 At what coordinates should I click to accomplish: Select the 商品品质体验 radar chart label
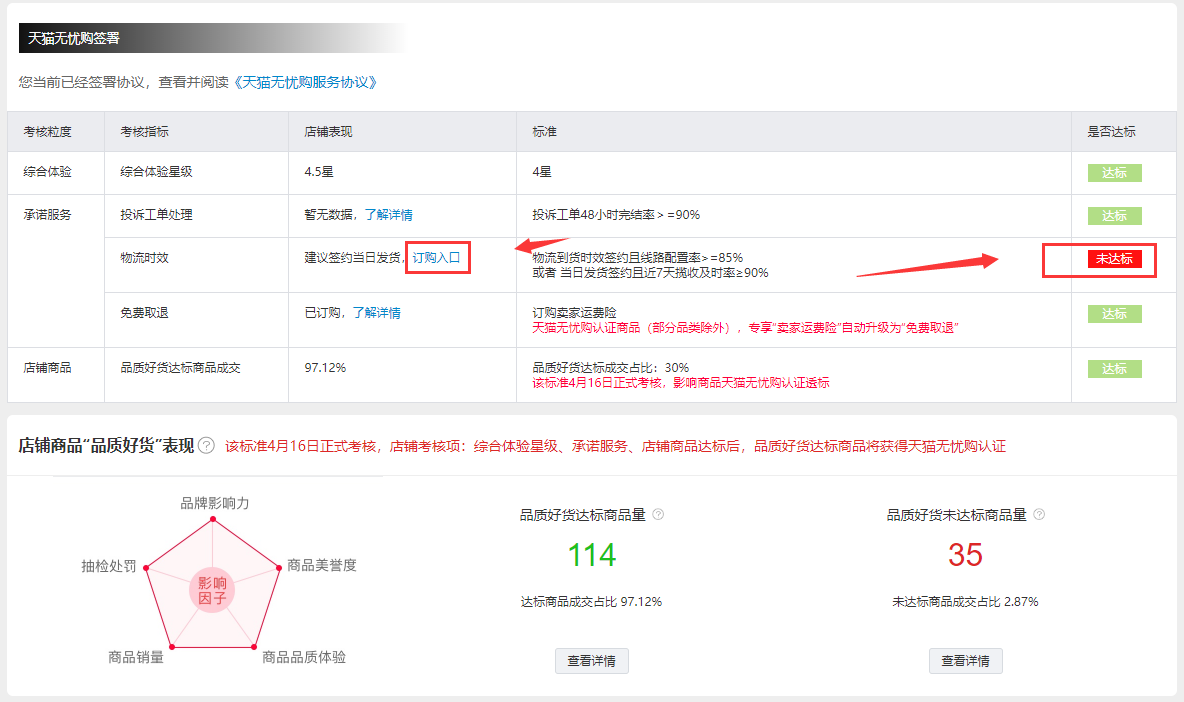click(x=304, y=657)
